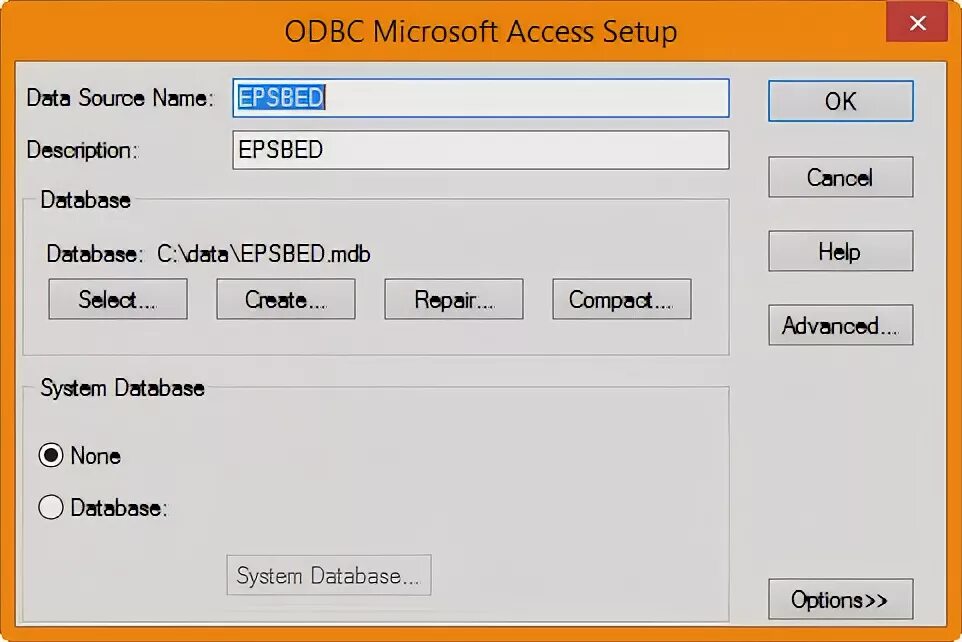Open the Help for this dialog
This screenshot has height=642, width=962.
(x=841, y=251)
